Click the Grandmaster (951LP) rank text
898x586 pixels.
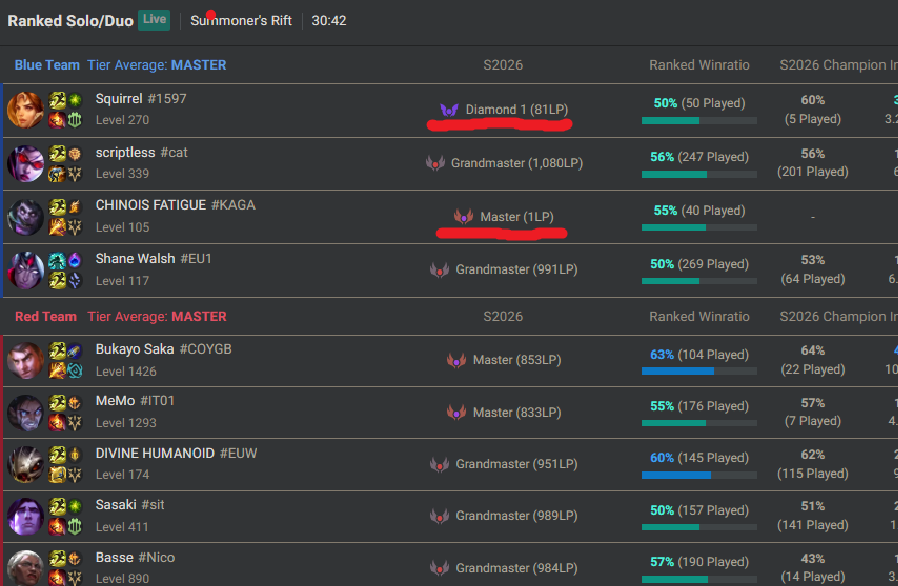(516, 464)
